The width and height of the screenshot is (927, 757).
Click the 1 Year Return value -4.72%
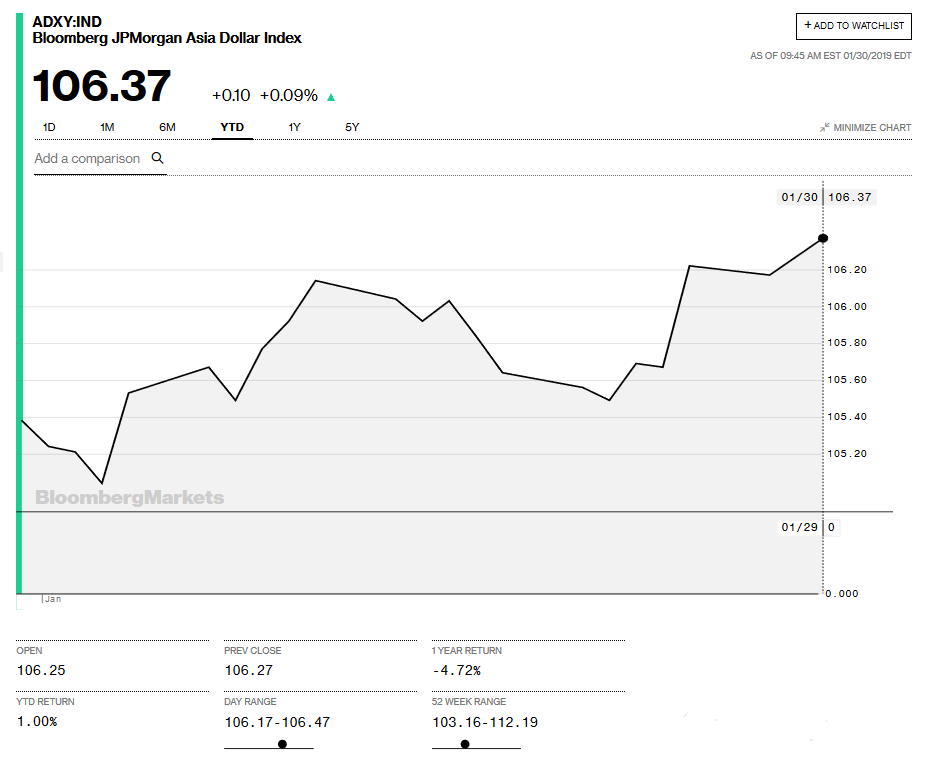pos(456,670)
